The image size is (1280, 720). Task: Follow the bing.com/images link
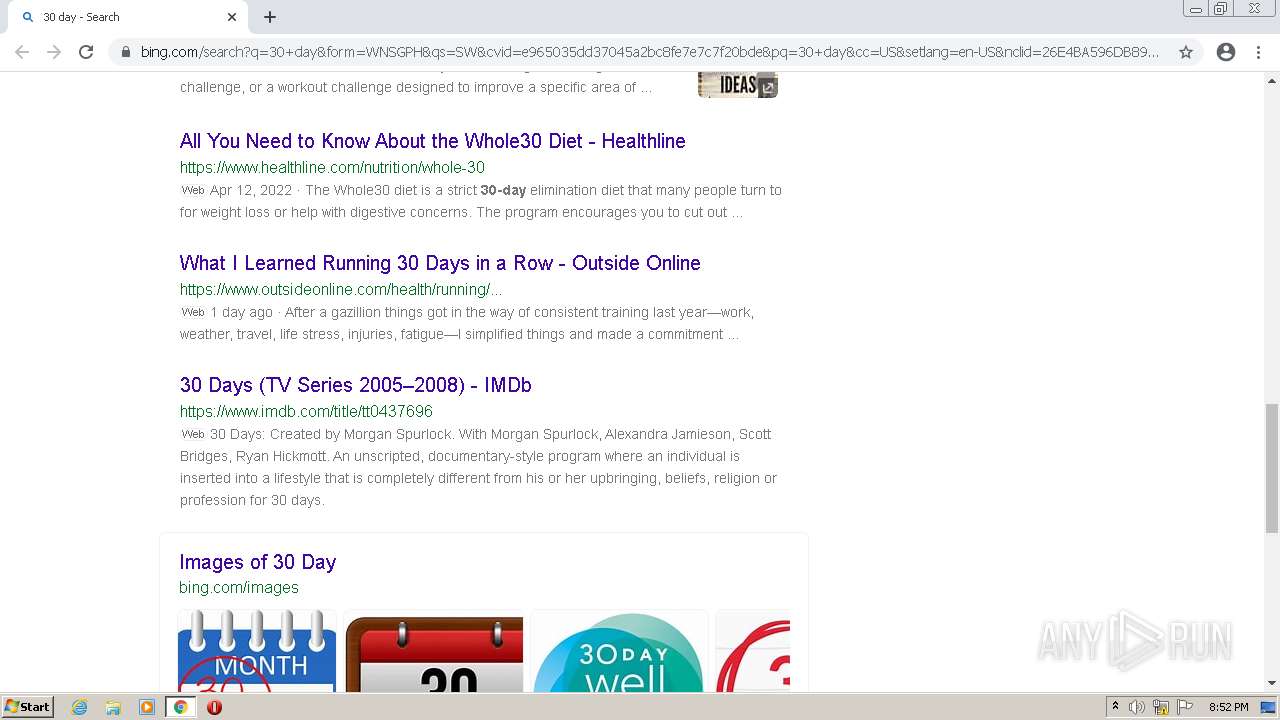[239, 587]
